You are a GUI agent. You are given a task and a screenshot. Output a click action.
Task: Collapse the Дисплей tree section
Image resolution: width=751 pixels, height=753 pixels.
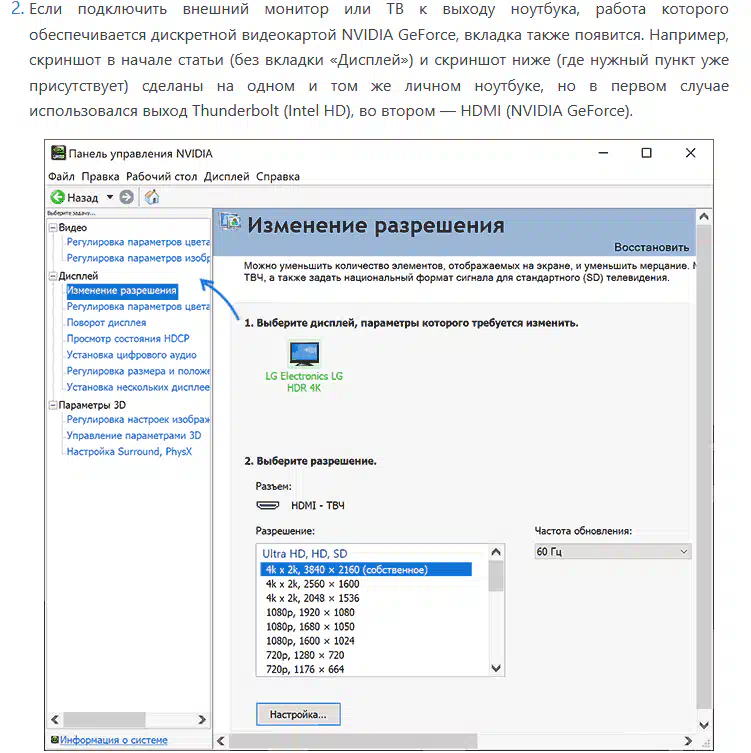(x=53, y=276)
